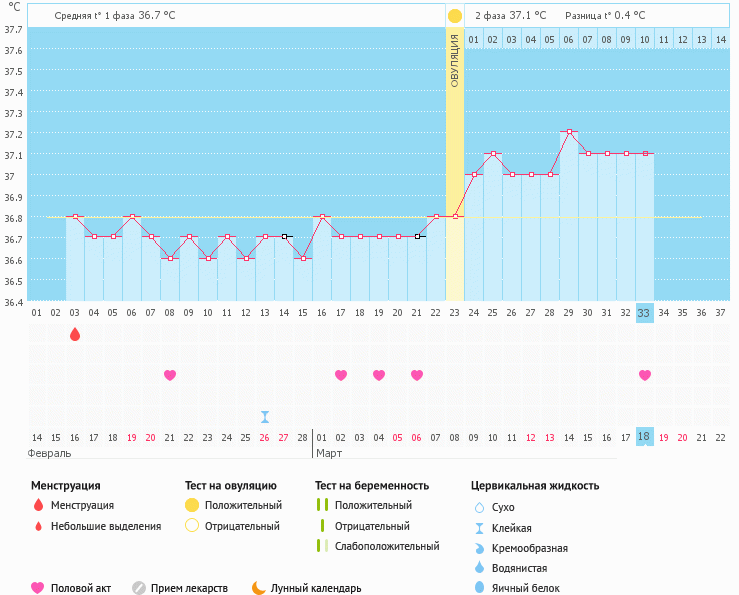Click the red menstruation drop on cycle day 03
Screen dimensions: 739x595
[x=75, y=334]
